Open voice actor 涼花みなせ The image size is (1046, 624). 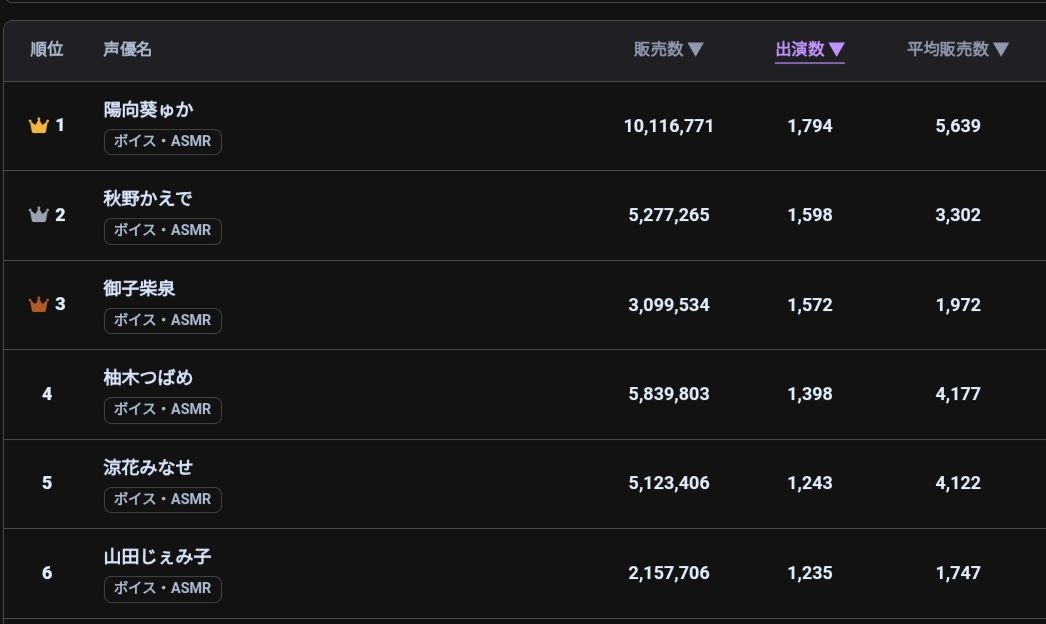tap(148, 467)
